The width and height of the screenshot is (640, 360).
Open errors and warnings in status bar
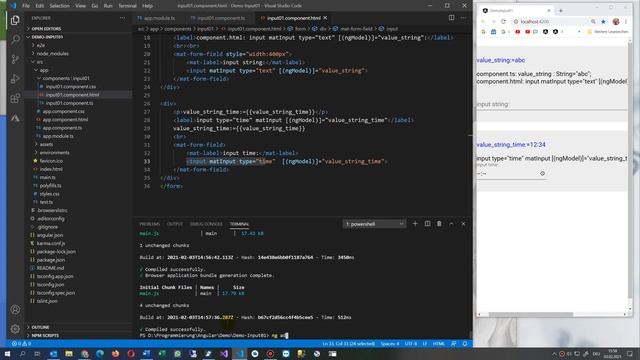(x=21, y=344)
